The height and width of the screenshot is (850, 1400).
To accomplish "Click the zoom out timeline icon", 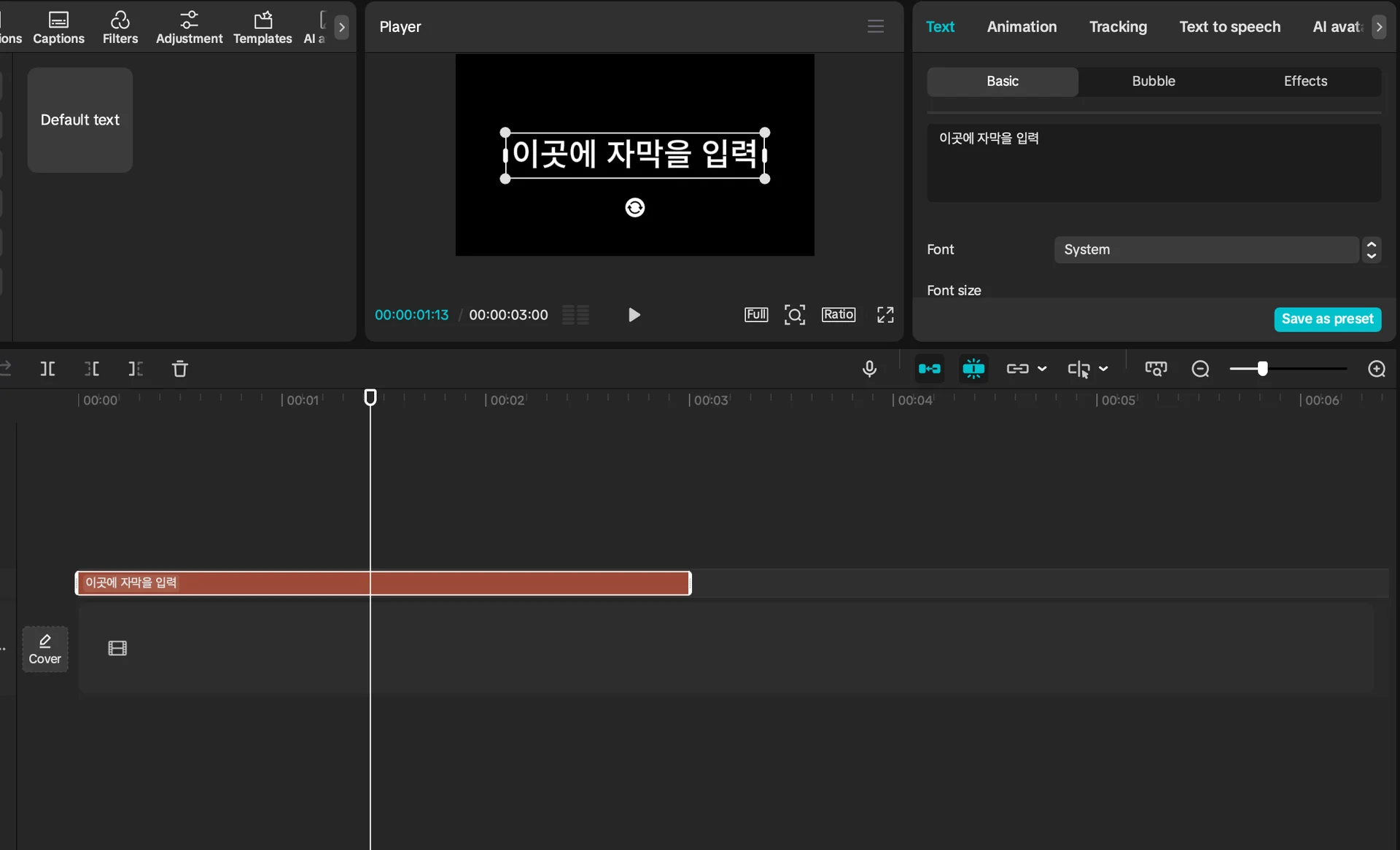I will (1200, 369).
